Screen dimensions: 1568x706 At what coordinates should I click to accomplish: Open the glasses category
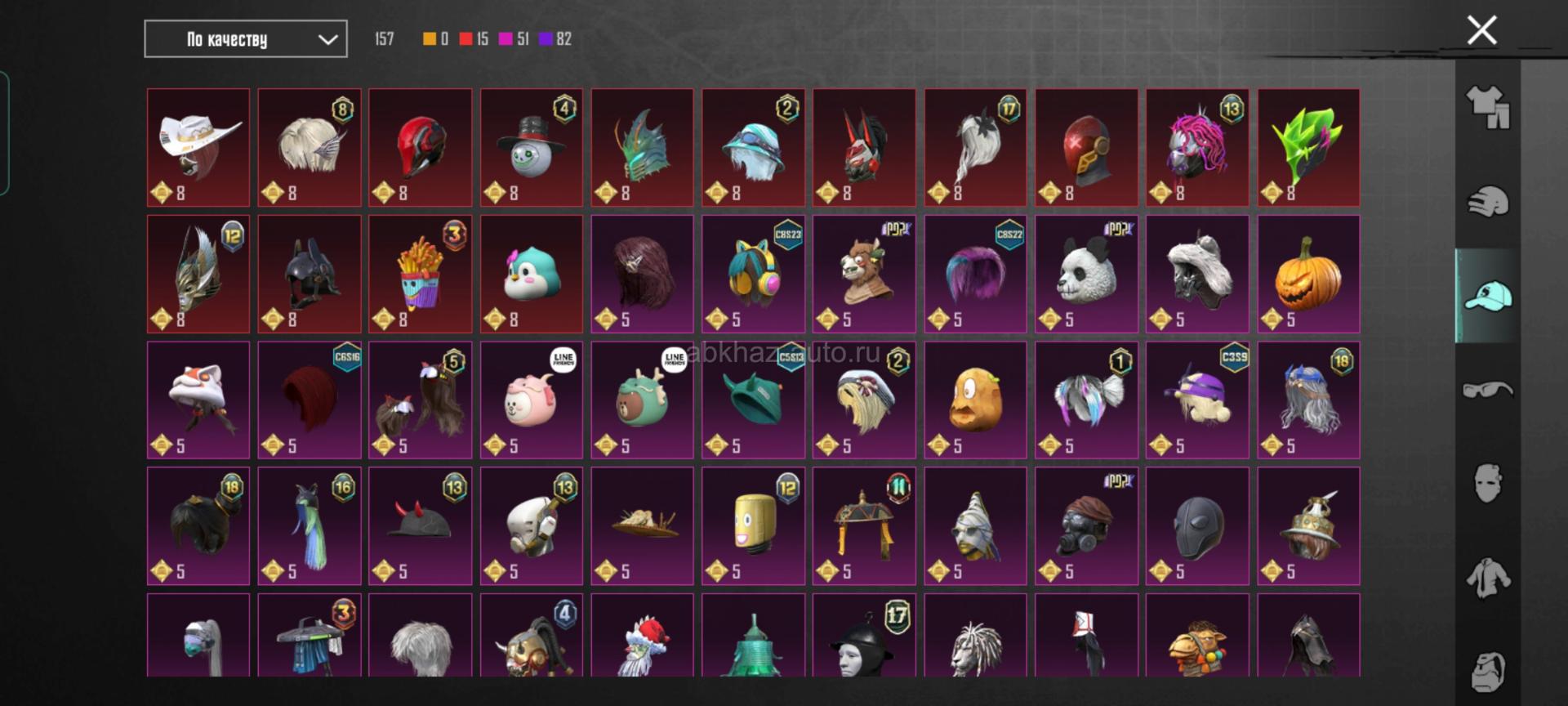point(1488,390)
